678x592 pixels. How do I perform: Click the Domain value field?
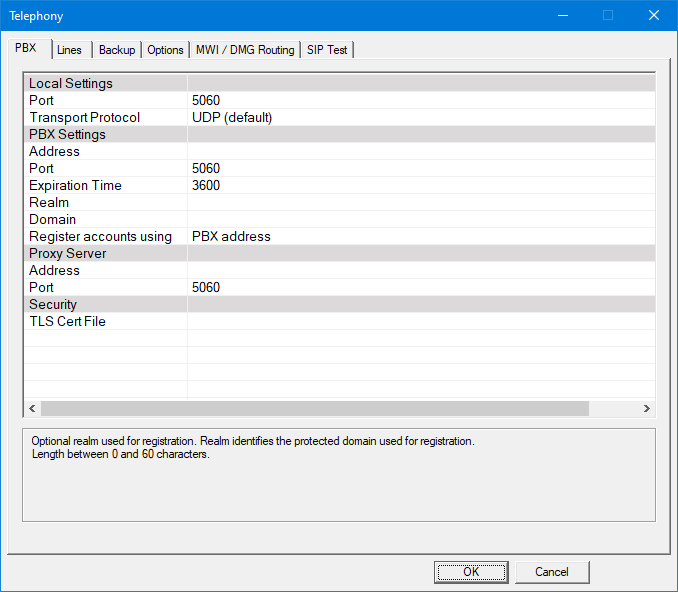[x=420, y=220]
